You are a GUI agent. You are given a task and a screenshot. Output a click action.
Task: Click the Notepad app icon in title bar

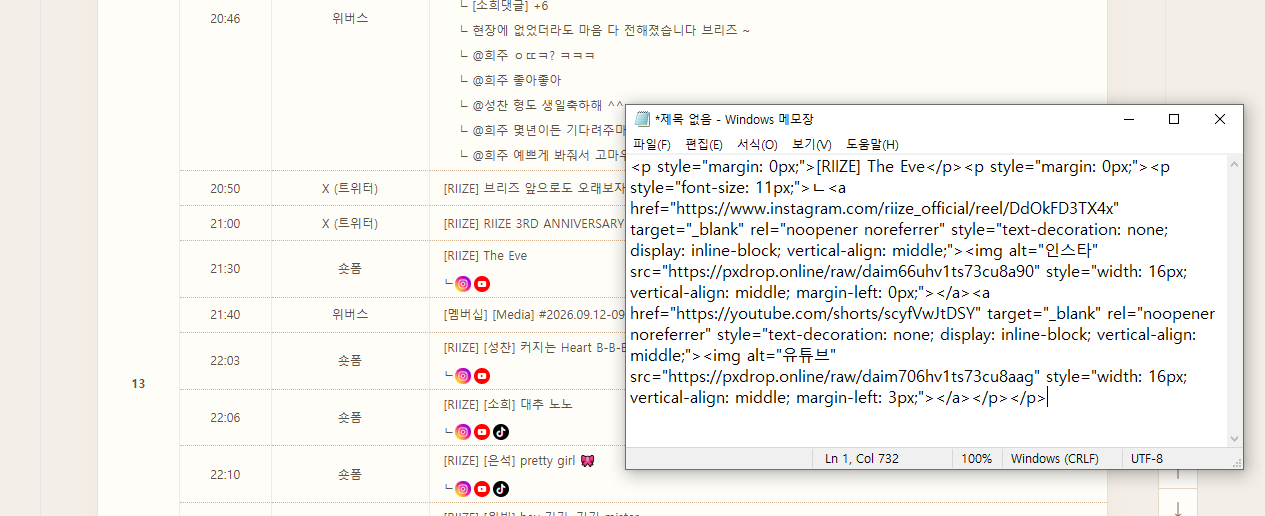(x=643, y=119)
